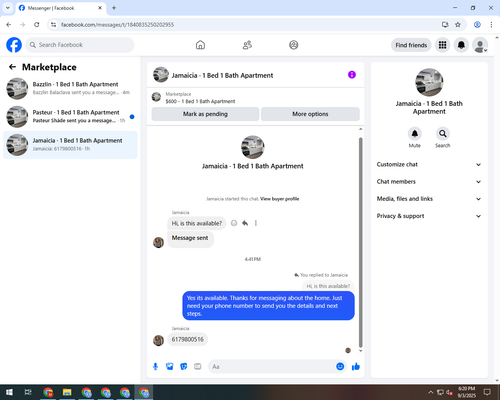Open Friends icon in top navigation

(247, 45)
